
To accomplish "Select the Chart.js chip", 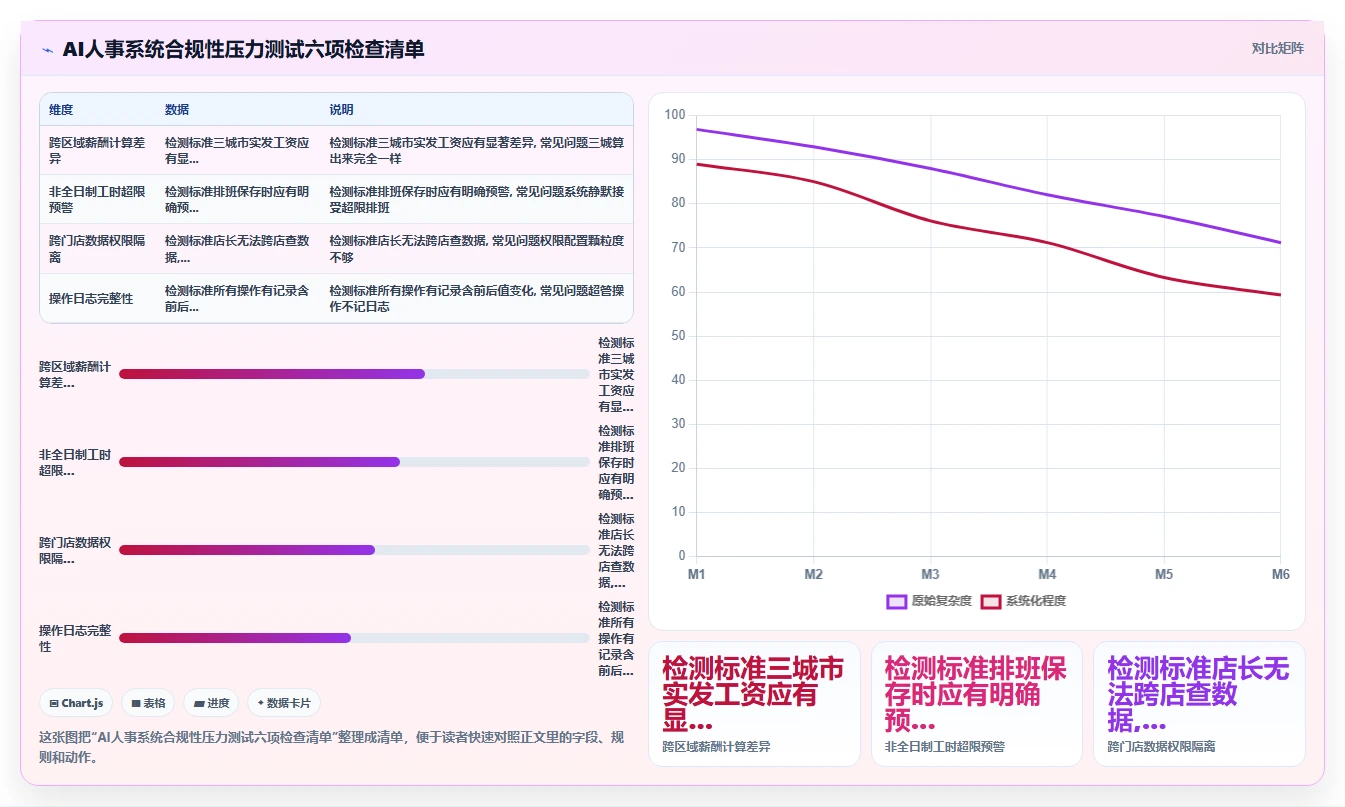I will 76,703.
